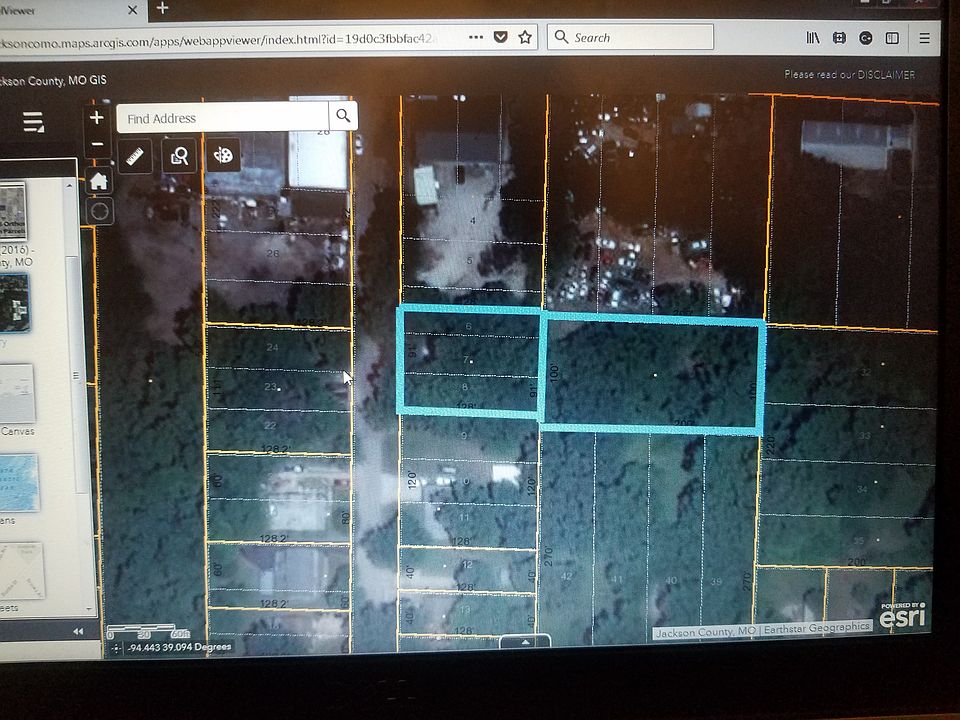Collapse the basemap panel with double-arrow
960x720 pixels.
click(x=79, y=632)
